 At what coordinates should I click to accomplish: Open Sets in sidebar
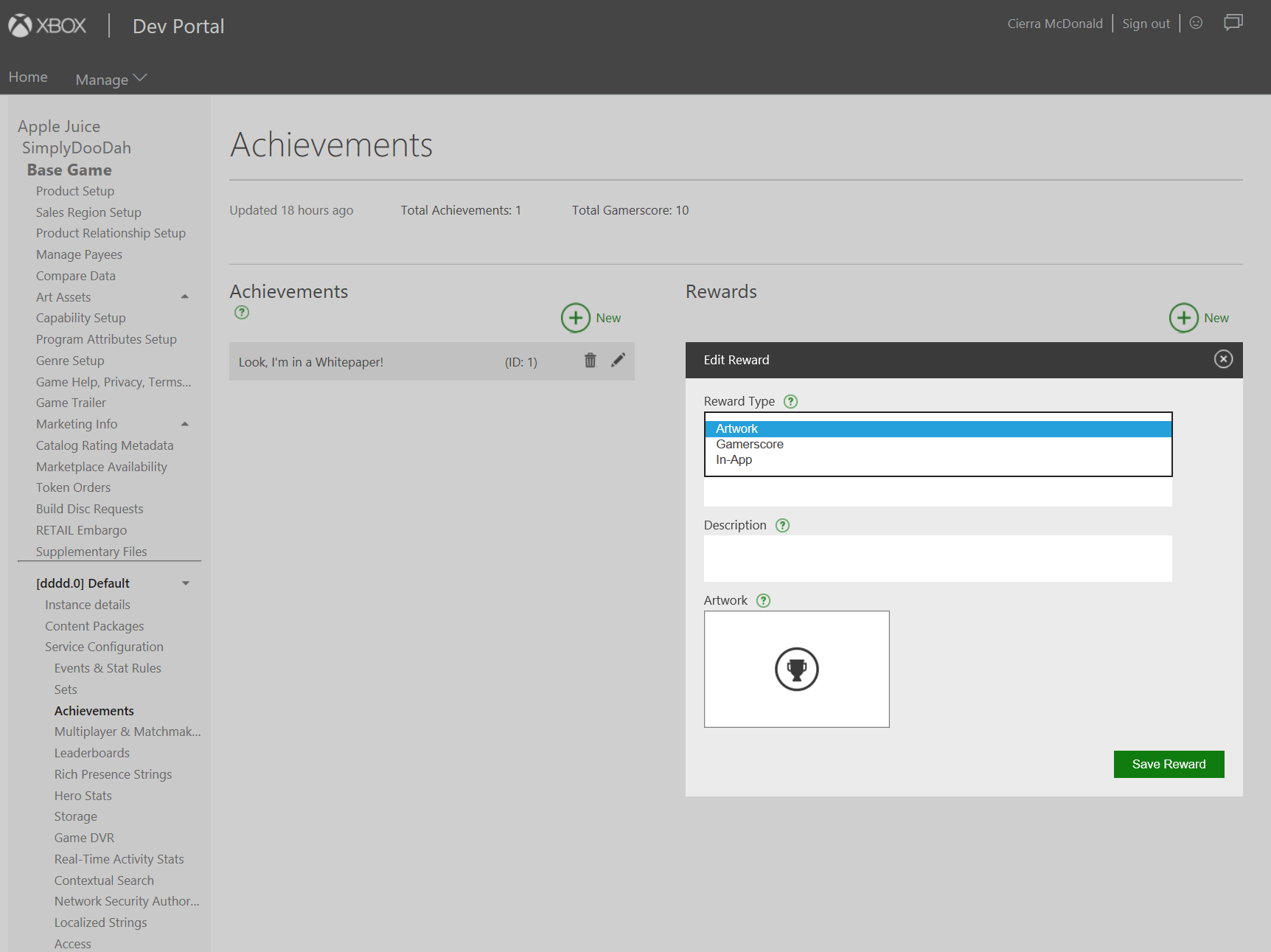[66, 689]
